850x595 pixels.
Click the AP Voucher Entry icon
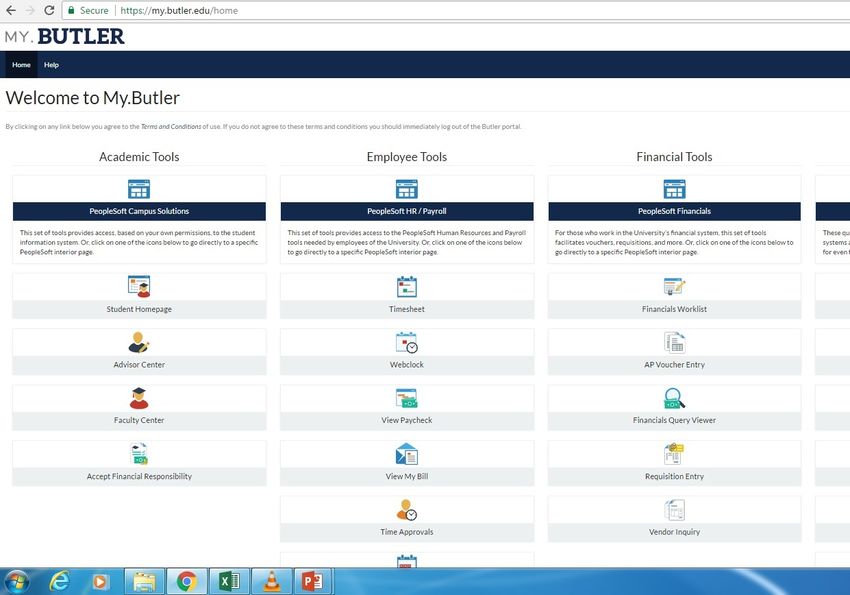pyautogui.click(x=674, y=342)
